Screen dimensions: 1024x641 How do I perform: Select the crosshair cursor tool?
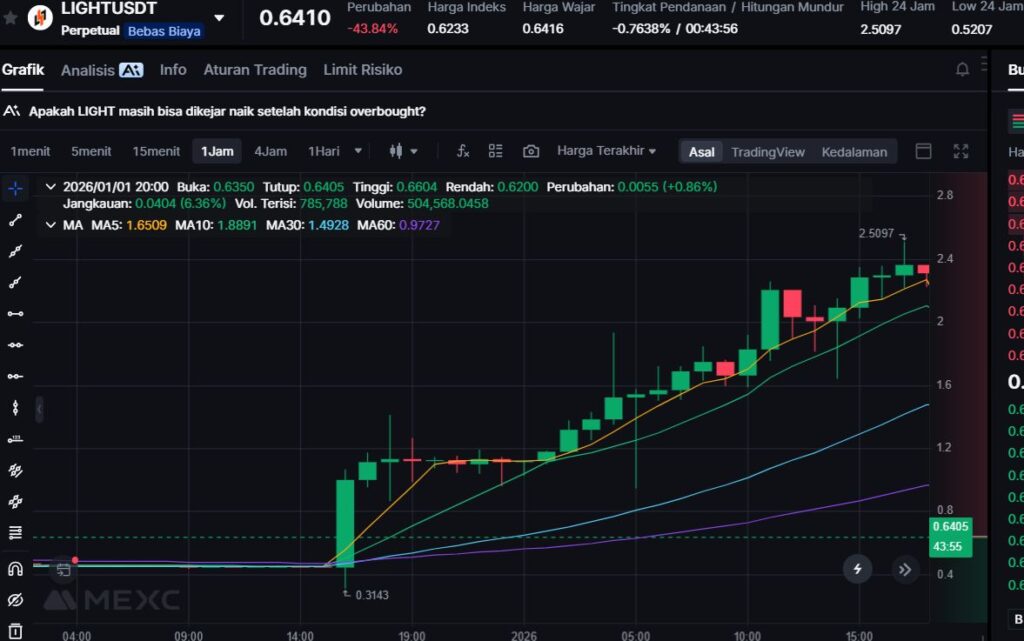15,188
